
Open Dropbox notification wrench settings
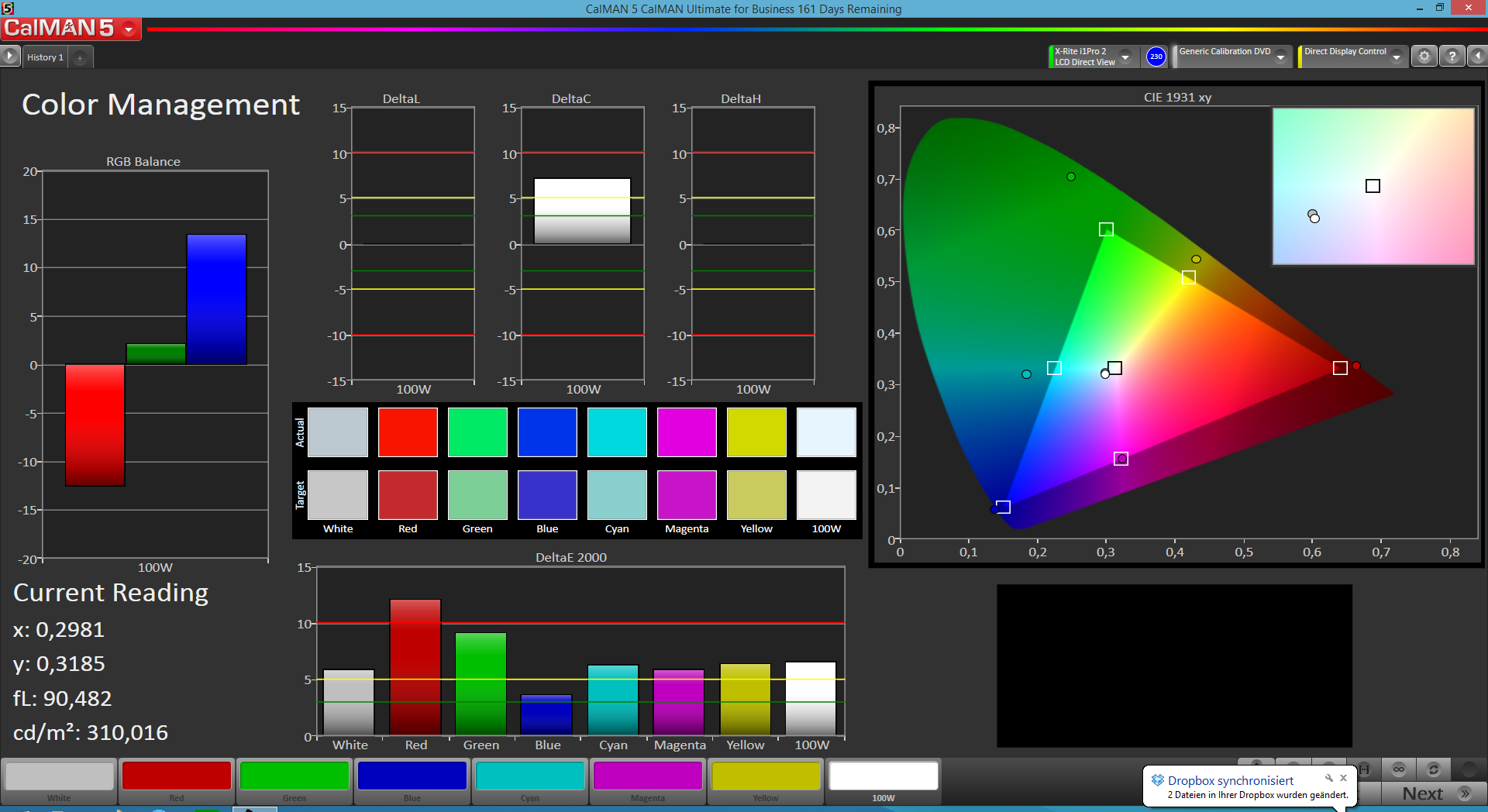click(x=1328, y=778)
